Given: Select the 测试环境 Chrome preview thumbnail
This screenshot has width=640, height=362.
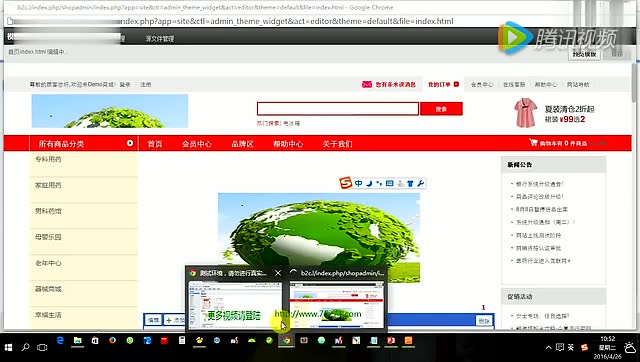Looking at the screenshot, I should point(235,304).
